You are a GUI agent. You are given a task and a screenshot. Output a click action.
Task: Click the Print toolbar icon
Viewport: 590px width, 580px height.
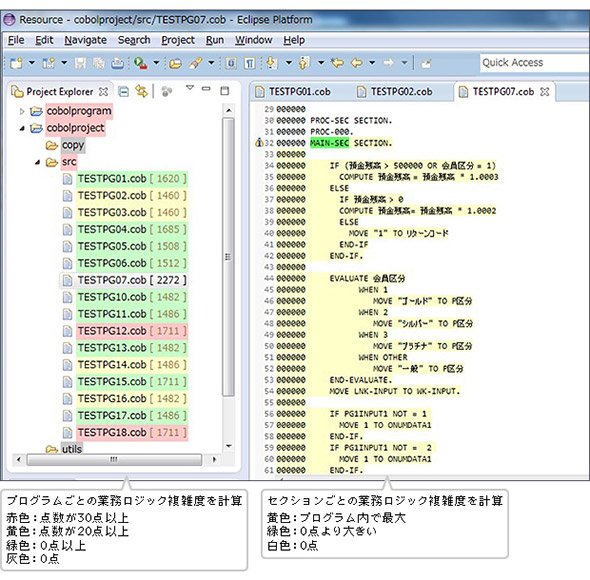pyautogui.click(x=117, y=63)
